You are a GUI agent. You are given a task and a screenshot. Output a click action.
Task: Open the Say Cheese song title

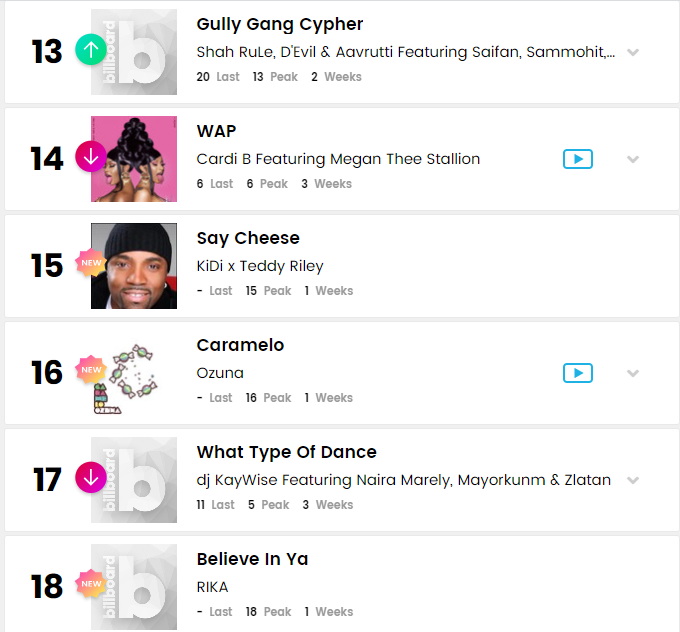[248, 239]
